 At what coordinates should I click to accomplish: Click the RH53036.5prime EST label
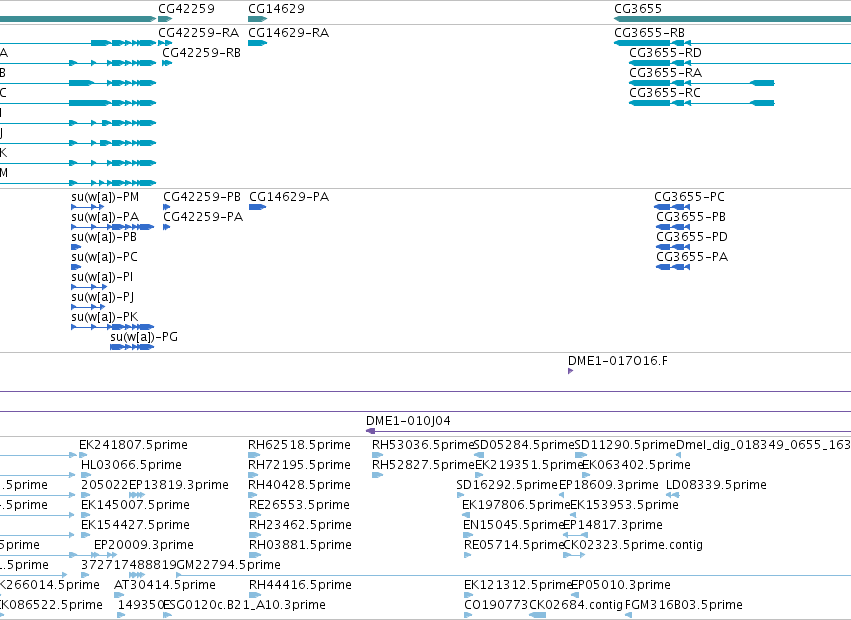(x=423, y=445)
